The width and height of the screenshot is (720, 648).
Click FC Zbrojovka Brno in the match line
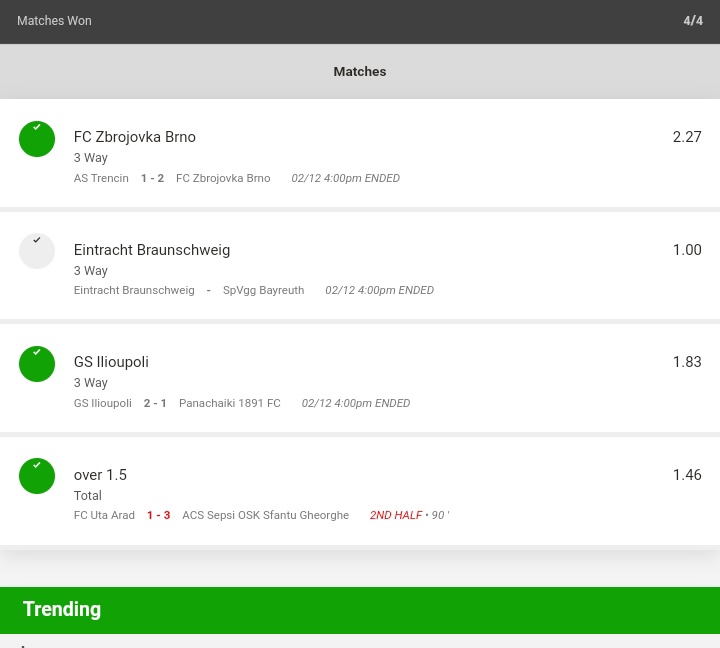pyautogui.click(x=223, y=178)
